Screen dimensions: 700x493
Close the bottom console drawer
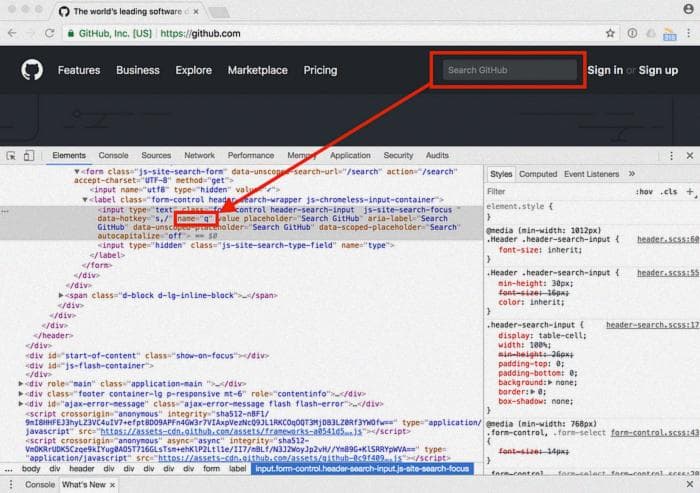[x=690, y=484]
